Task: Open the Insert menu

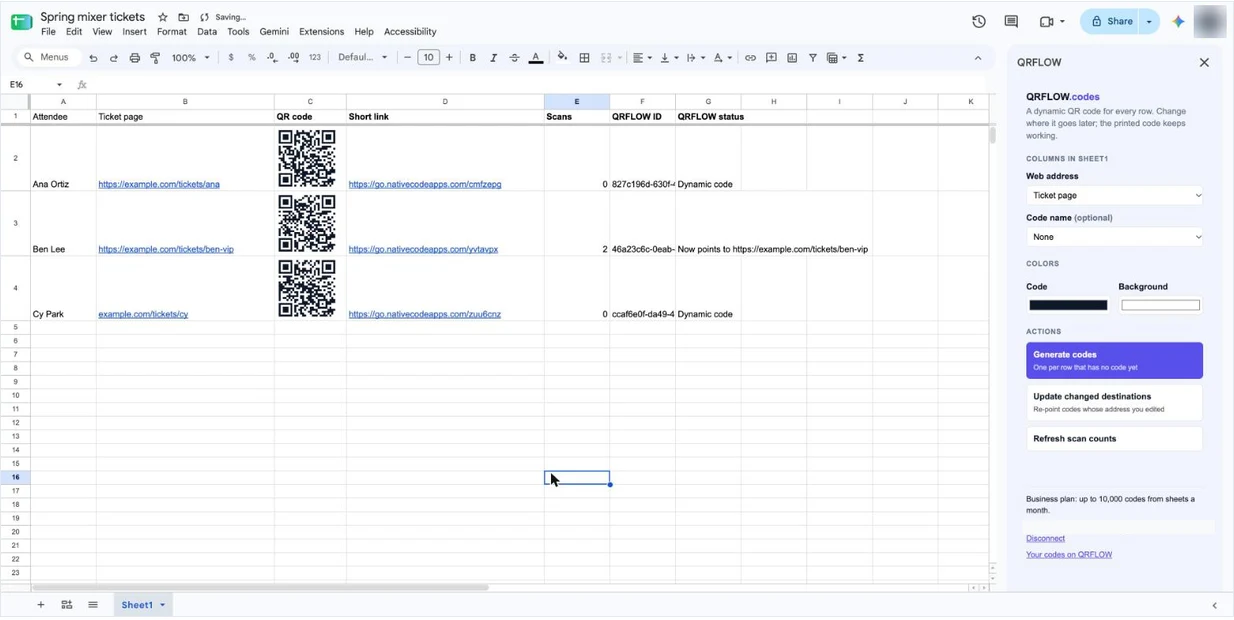Action: 134,32
